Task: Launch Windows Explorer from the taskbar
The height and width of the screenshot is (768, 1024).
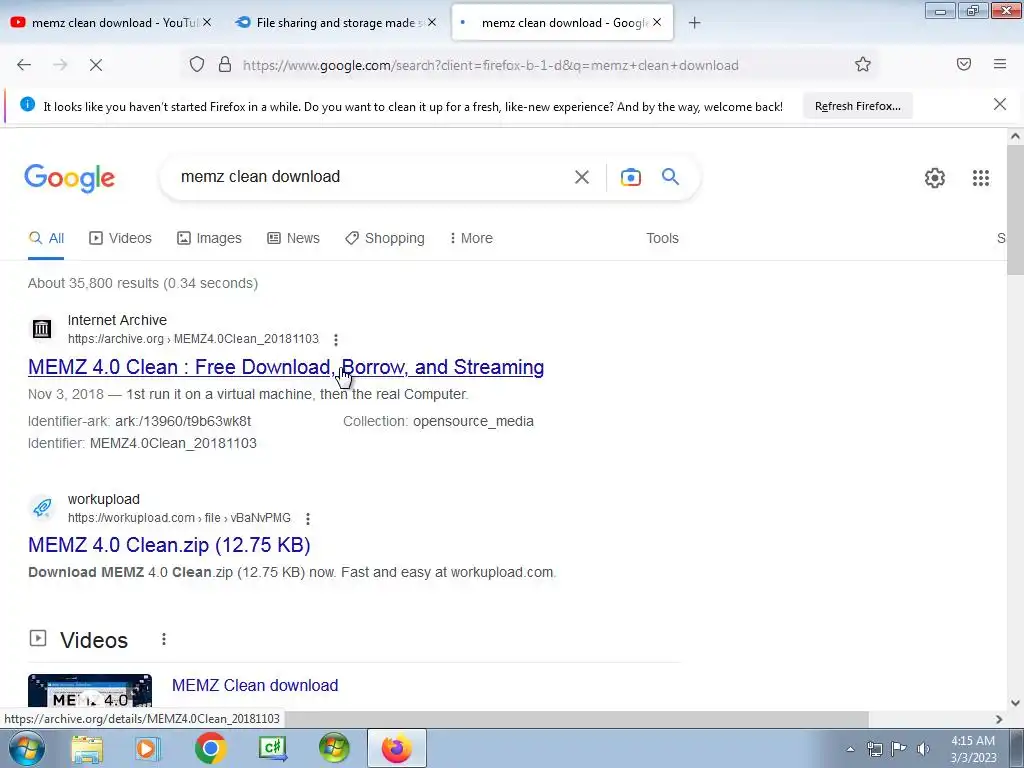Action: [87, 748]
